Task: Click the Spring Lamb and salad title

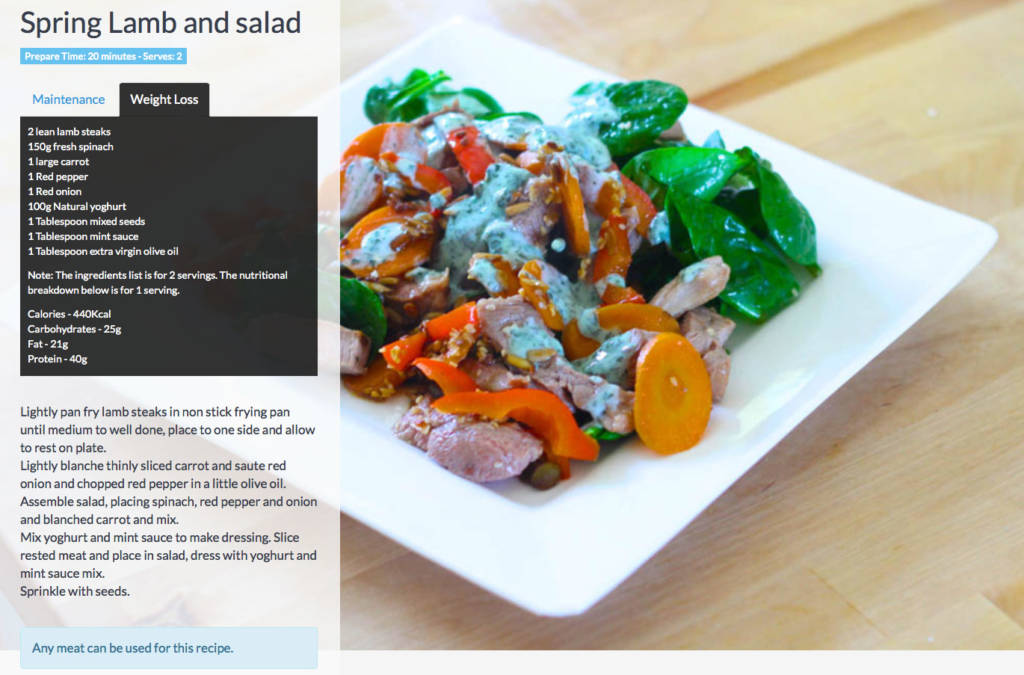Action: click(161, 23)
